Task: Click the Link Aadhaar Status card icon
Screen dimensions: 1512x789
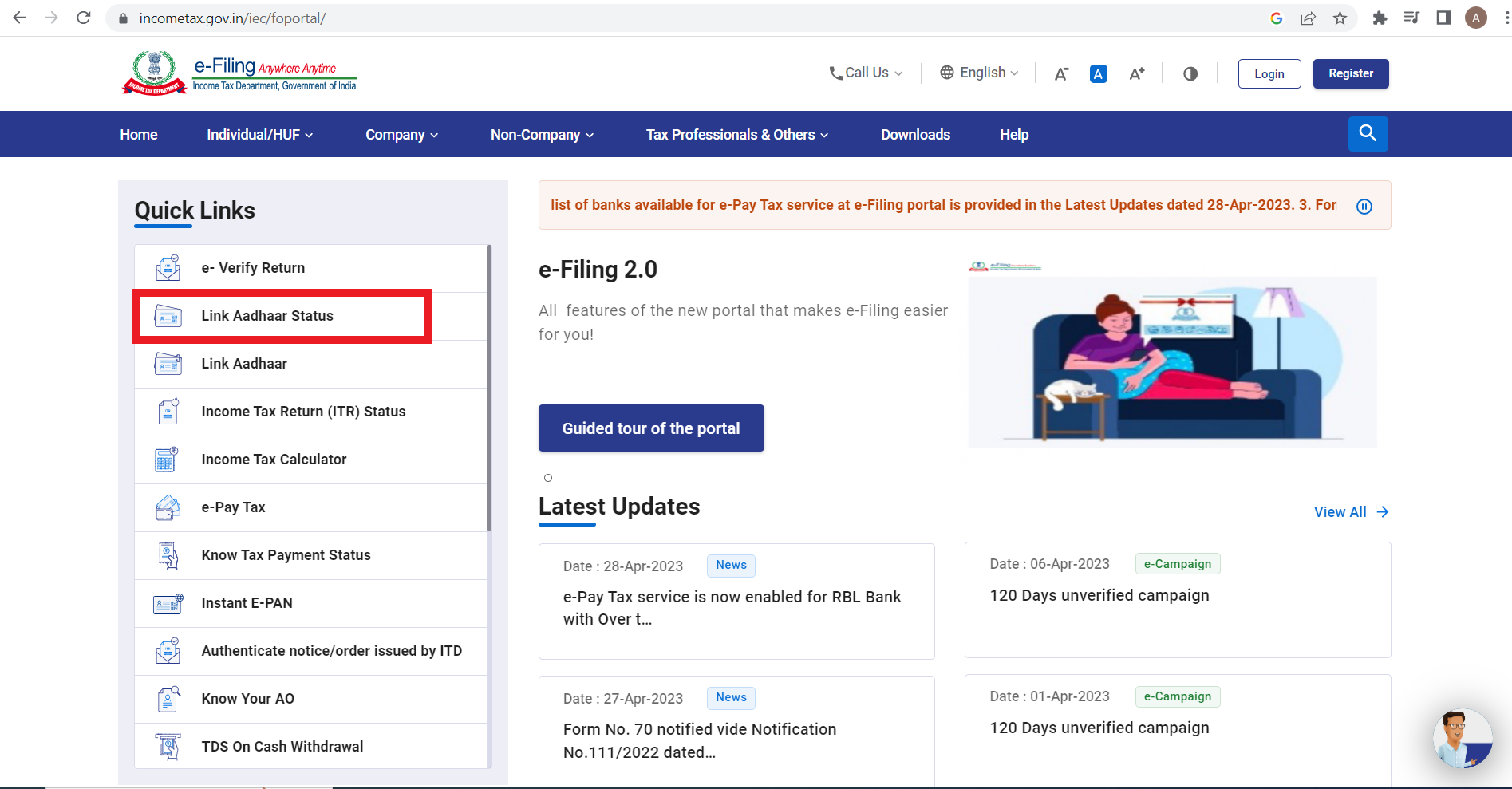Action: coord(168,316)
